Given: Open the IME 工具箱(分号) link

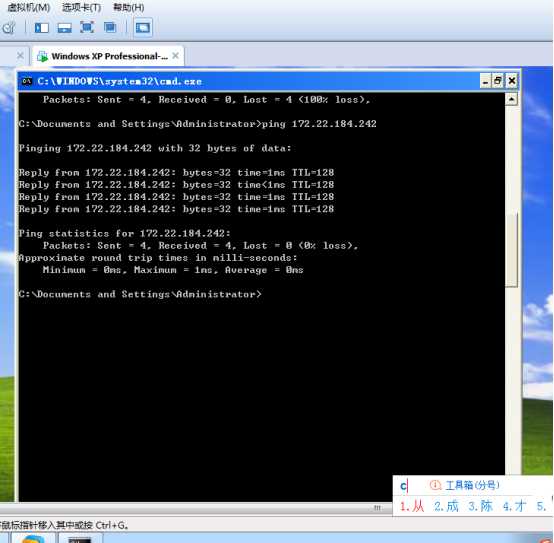Looking at the screenshot, I should pos(472,485).
